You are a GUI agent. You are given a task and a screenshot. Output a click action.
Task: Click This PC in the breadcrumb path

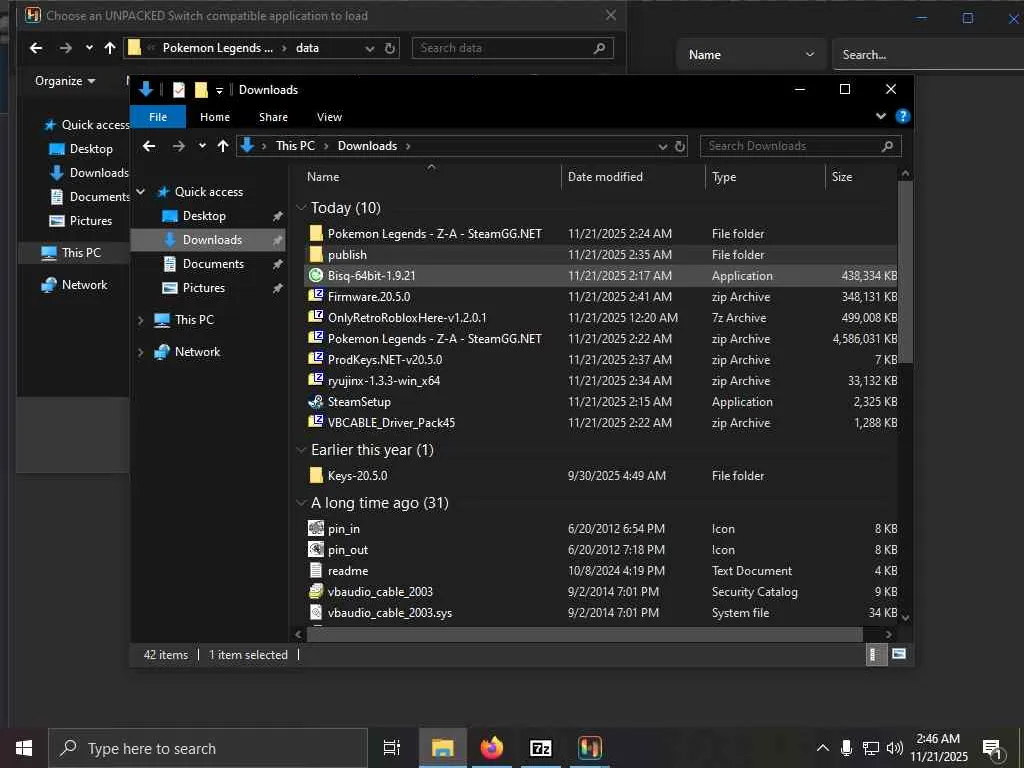(295, 146)
